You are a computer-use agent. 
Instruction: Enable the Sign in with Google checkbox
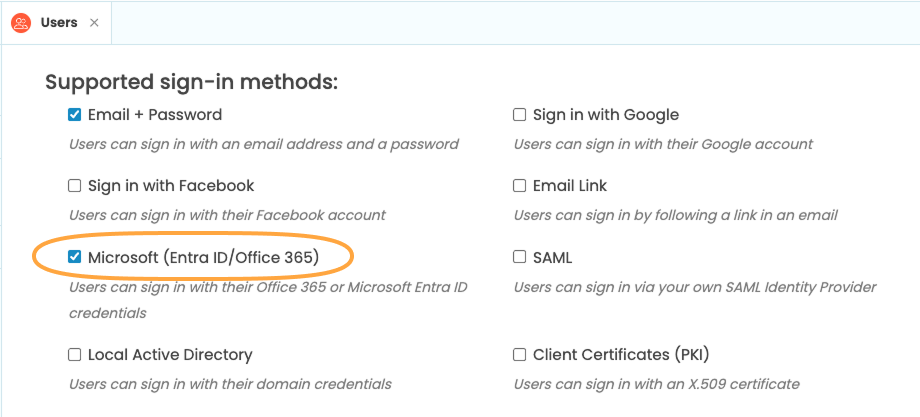click(520, 115)
